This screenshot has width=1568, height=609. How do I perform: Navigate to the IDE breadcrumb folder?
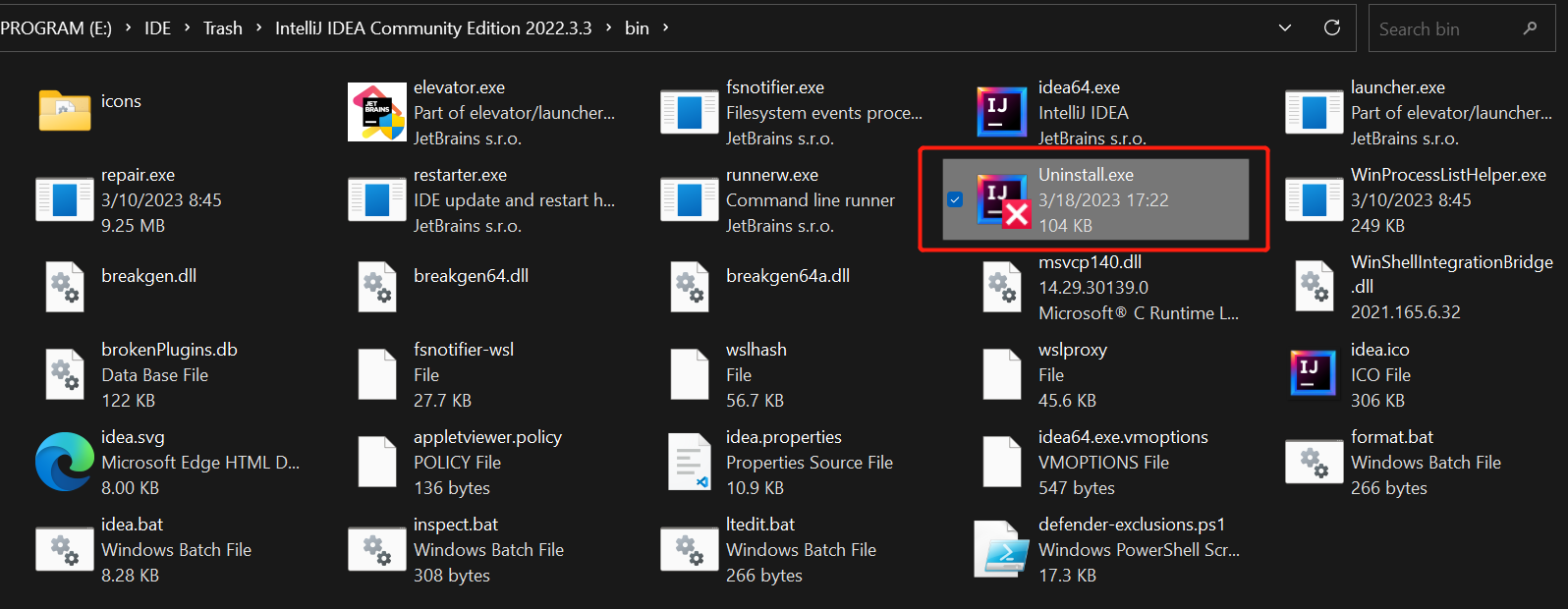tap(157, 28)
